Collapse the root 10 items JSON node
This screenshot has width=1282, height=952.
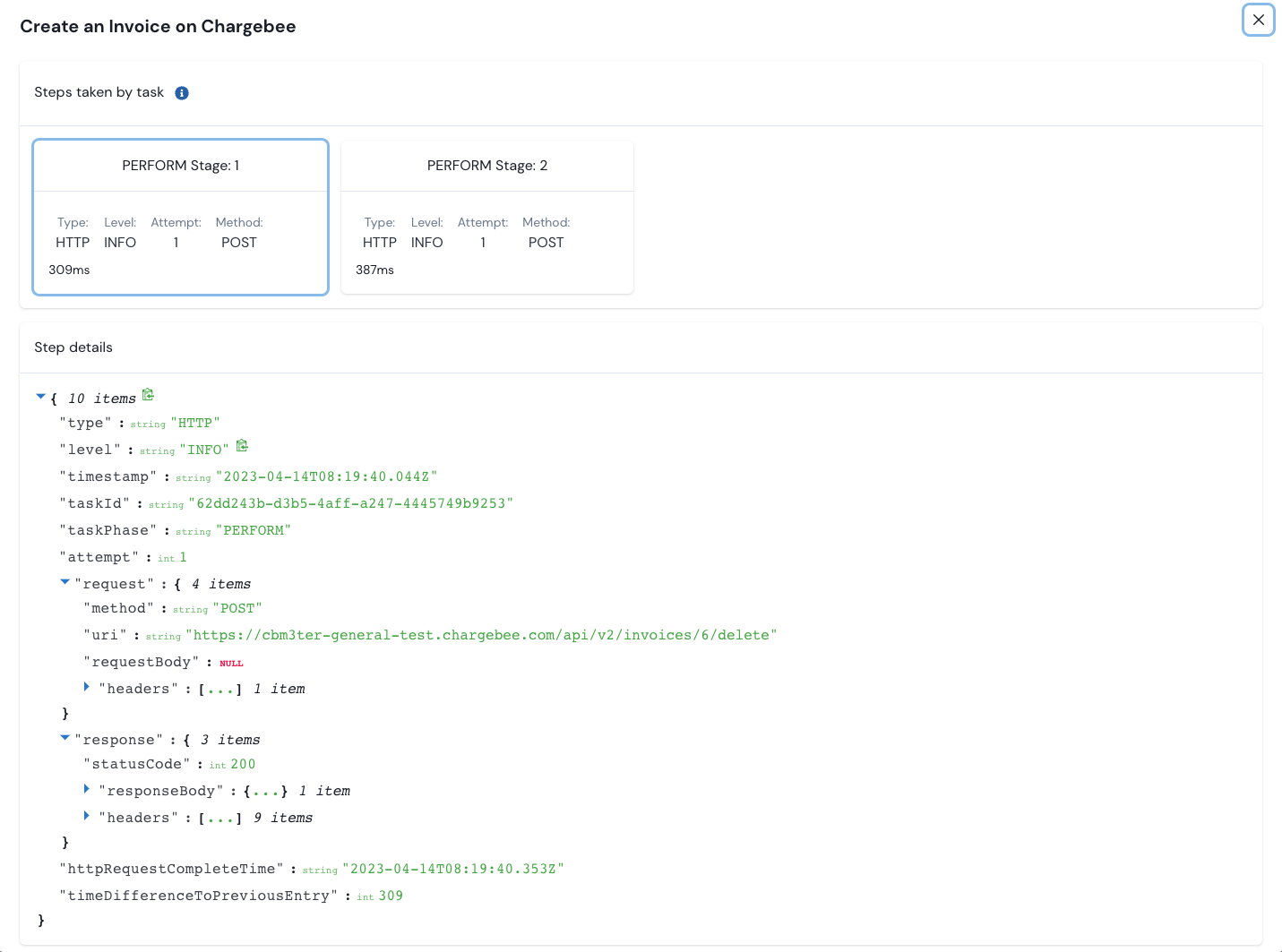tap(40, 397)
